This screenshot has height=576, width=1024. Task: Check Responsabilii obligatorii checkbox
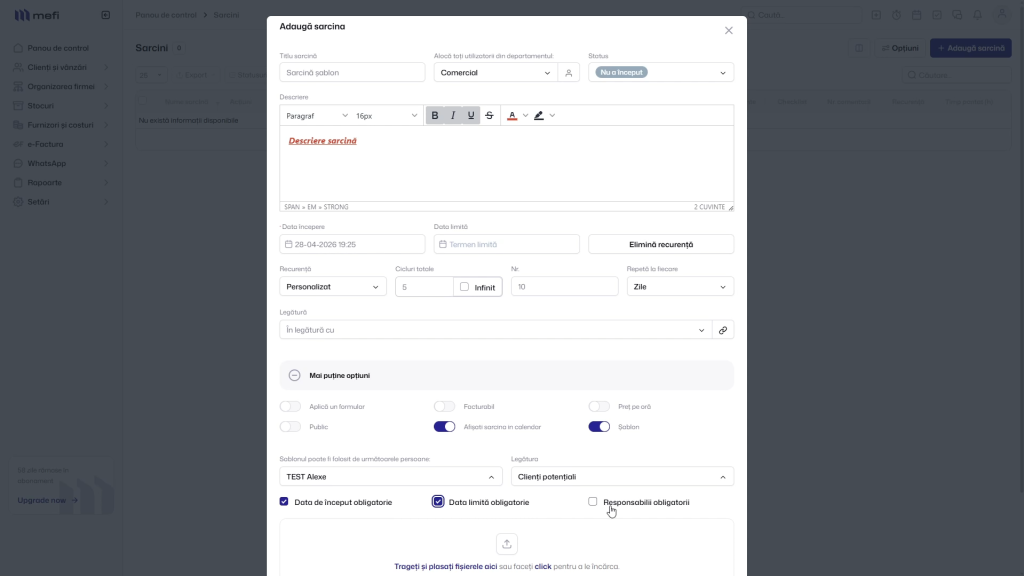click(x=592, y=502)
